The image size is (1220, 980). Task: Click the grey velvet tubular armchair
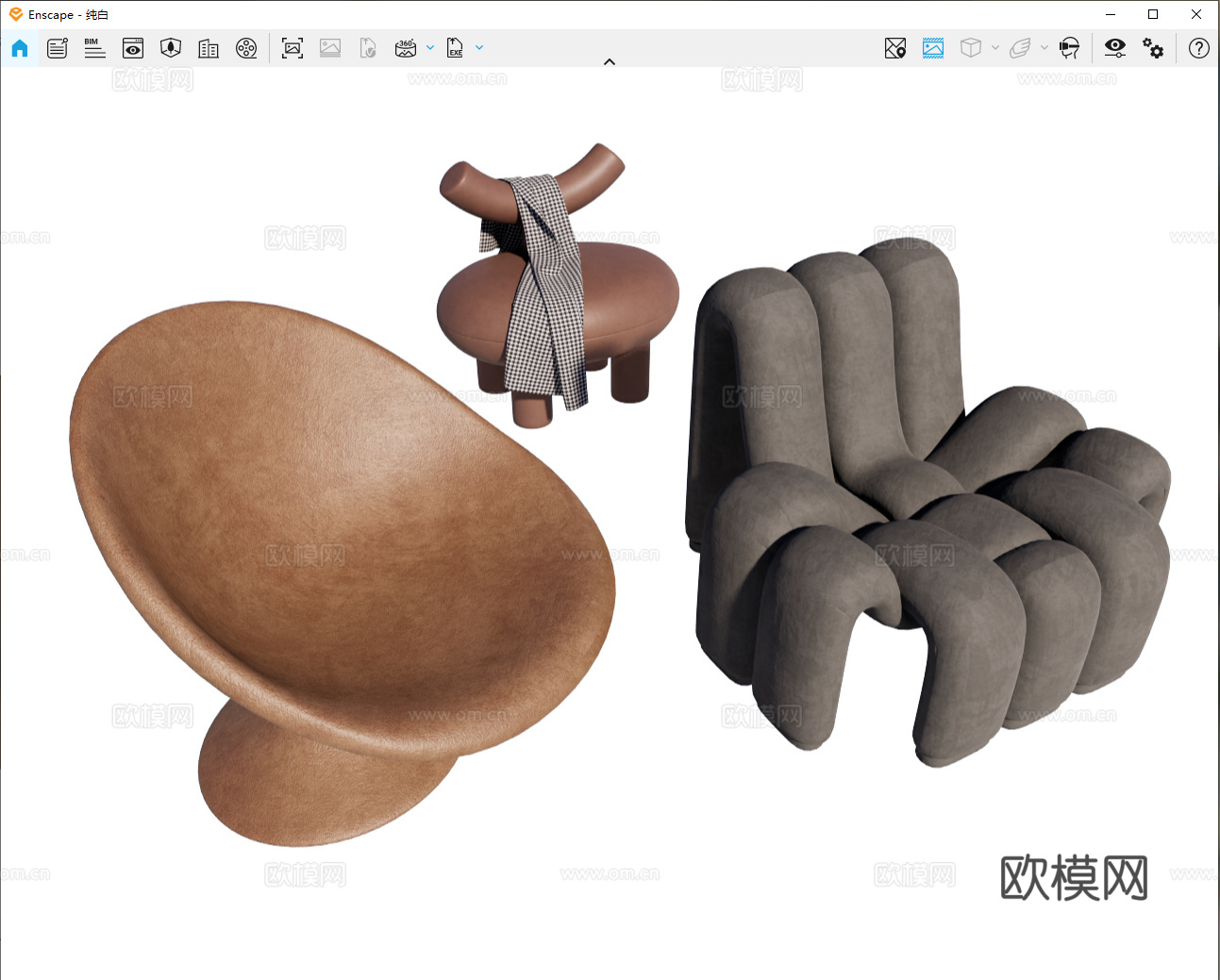pos(929,500)
